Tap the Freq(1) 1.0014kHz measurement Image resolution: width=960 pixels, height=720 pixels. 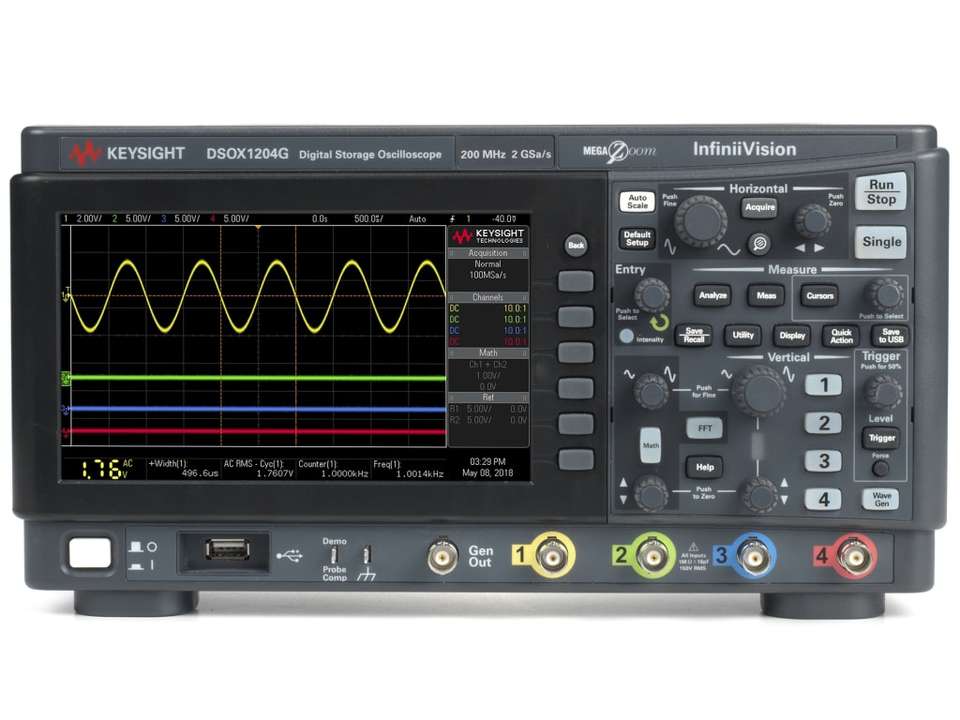coord(408,469)
